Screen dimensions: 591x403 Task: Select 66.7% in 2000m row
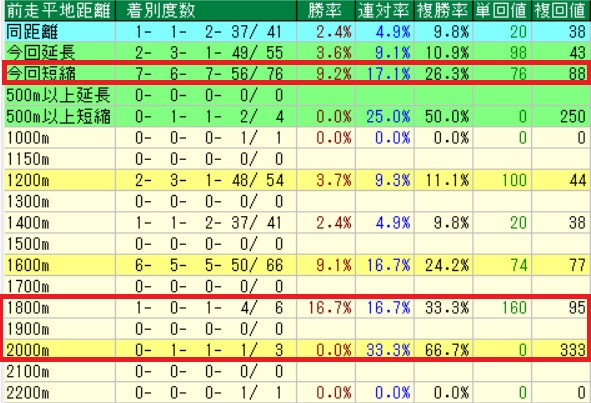pos(447,351)
